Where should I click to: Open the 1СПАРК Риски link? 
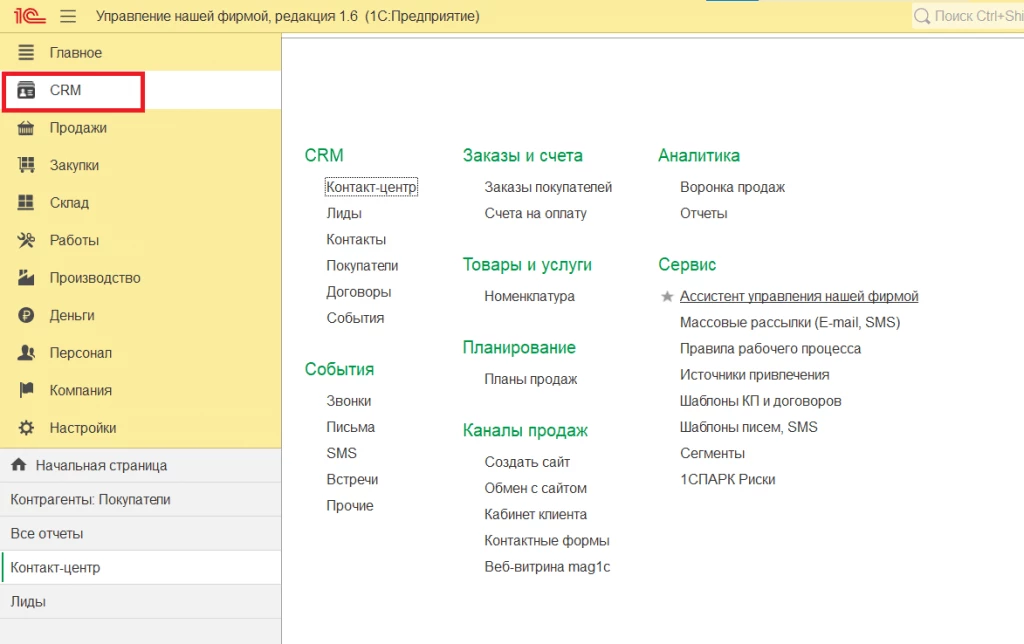(x=728, y=479)
